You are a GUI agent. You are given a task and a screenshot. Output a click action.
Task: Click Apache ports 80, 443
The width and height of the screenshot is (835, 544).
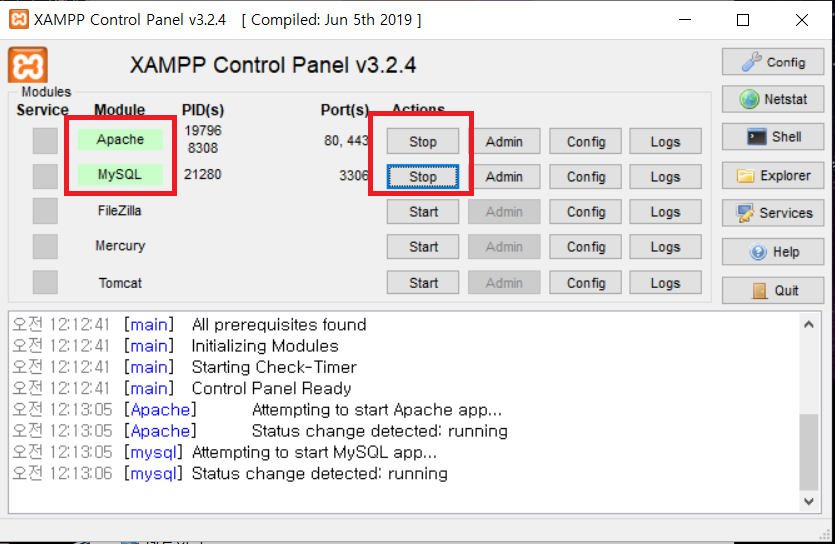click(346, 141)
